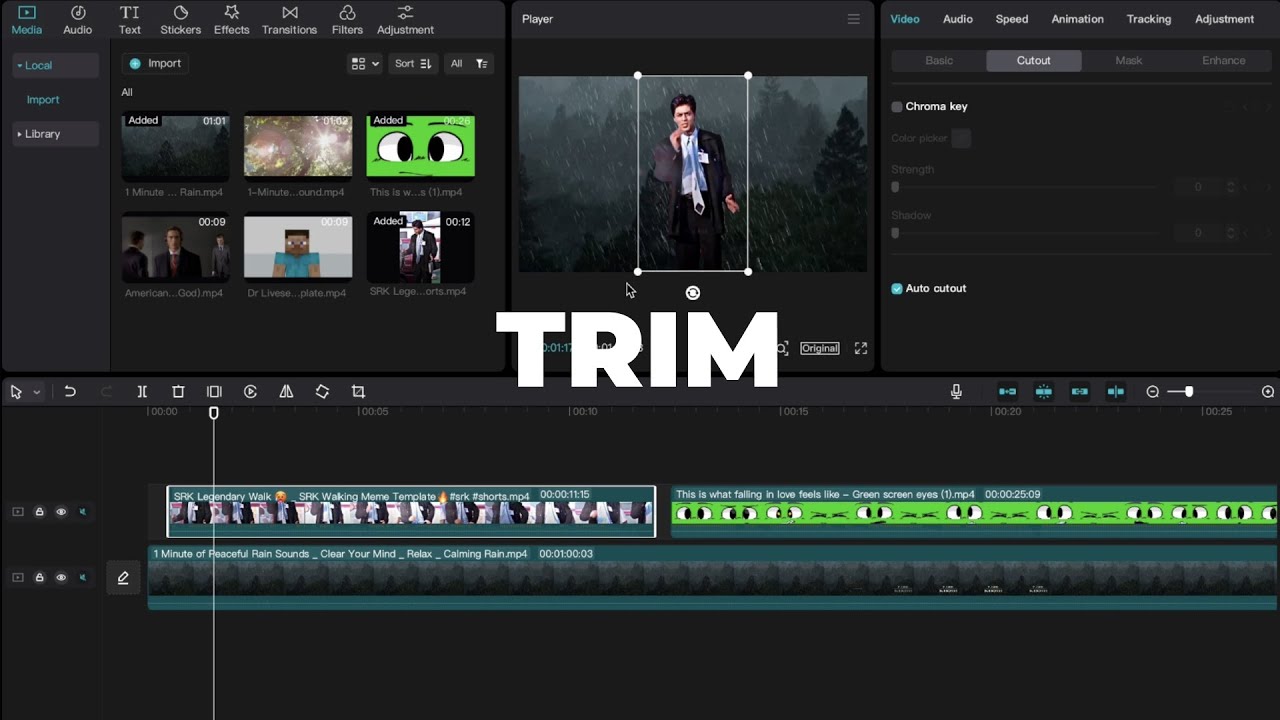Click the Chroma key color picker eyedropper

(960, 138)
